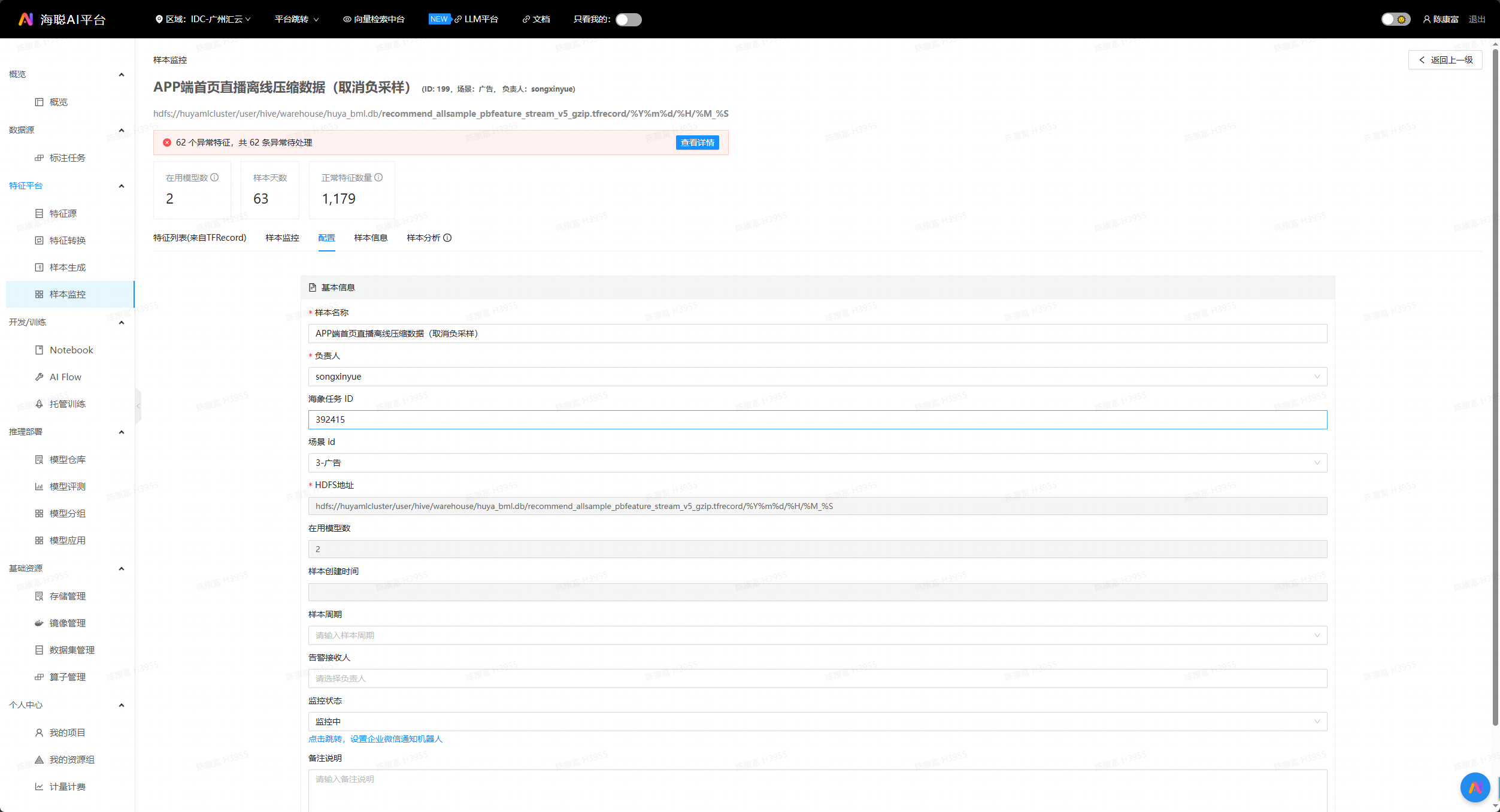Click the AI Flow wrench icon
1500x812 pixels.
click(x=39, y=377)
